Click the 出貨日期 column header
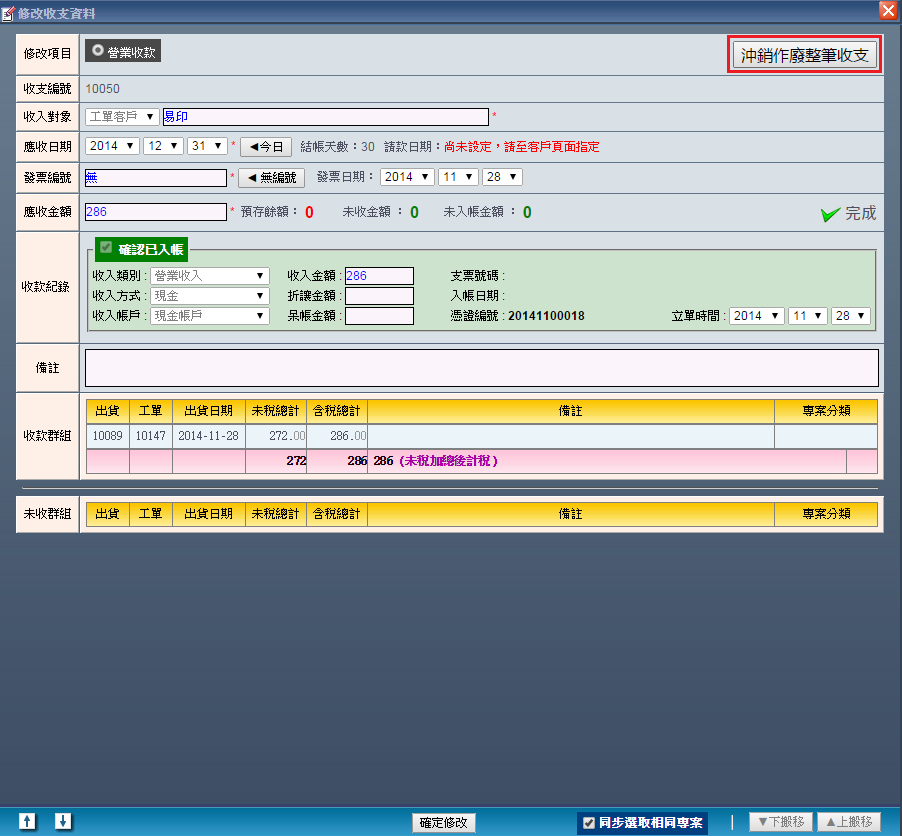The image size is (902, 836). click(208, 410)
